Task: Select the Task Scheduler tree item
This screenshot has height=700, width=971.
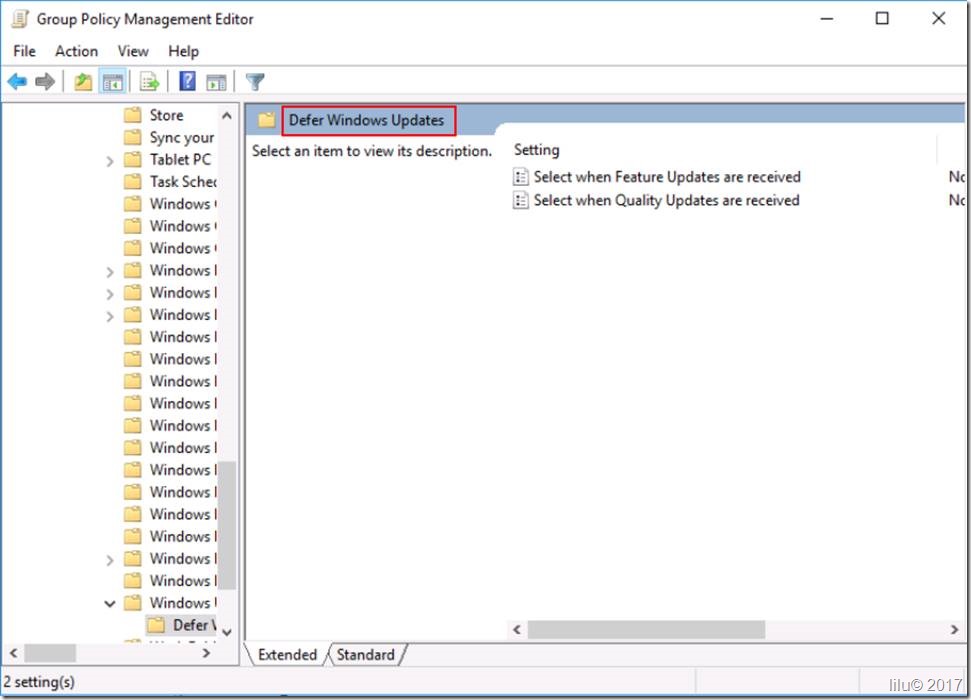Action: 183,182
